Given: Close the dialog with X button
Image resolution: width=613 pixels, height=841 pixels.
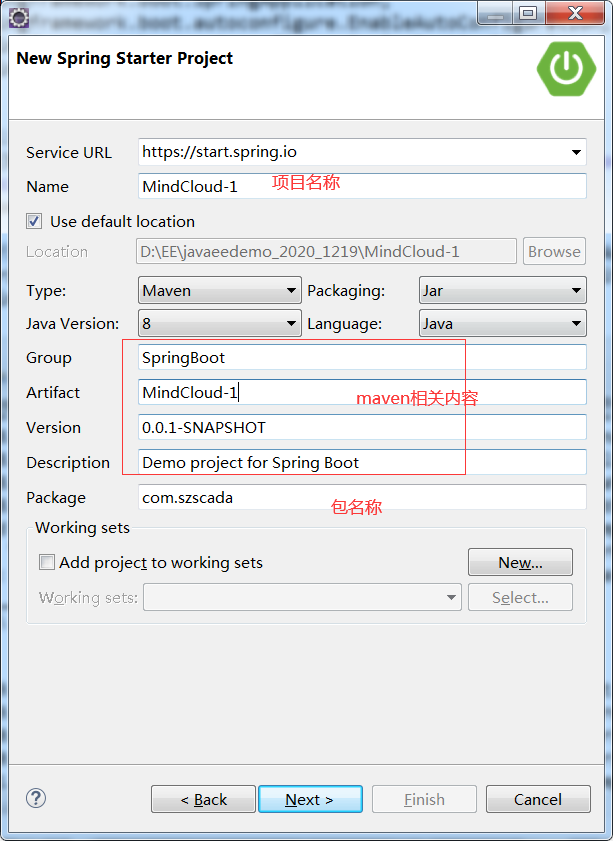Looking at the screenshot, I should [x=575, y=13].
